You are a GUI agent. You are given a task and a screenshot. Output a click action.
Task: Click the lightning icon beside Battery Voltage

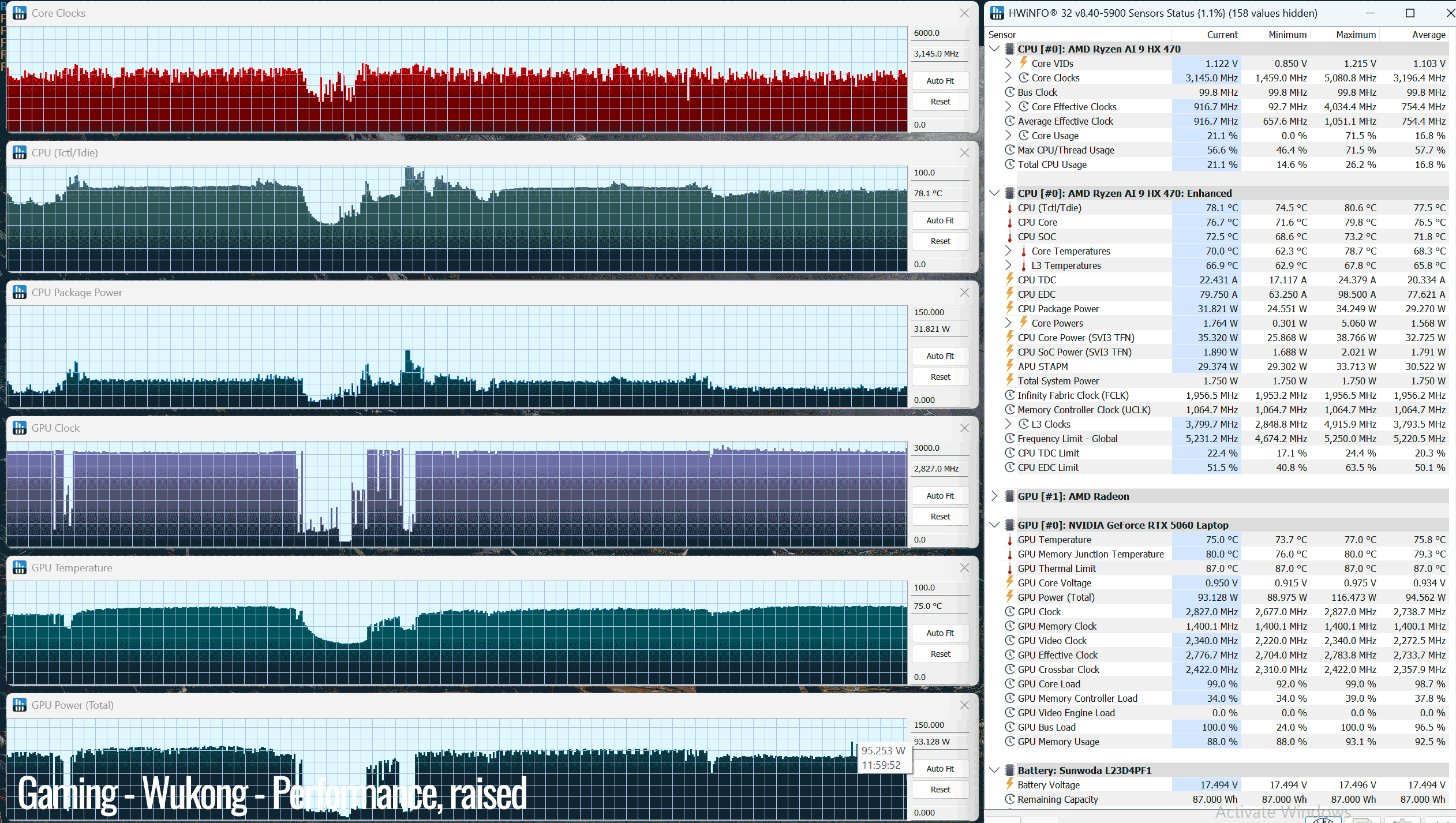point(1009,784)
